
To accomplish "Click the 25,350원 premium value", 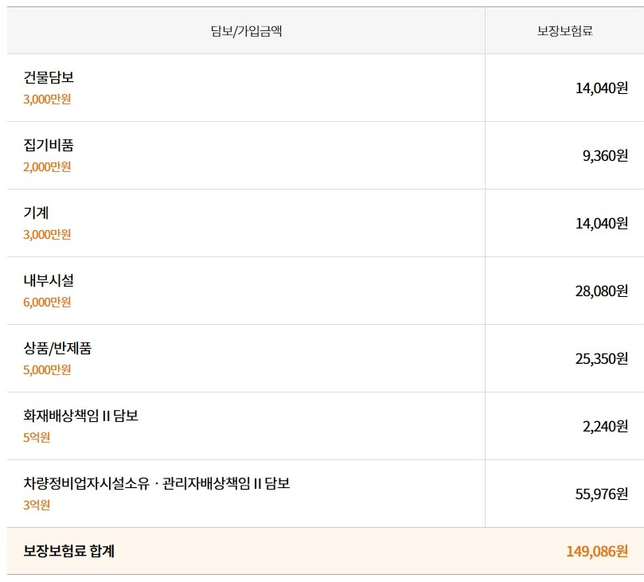I will point(601,359).
